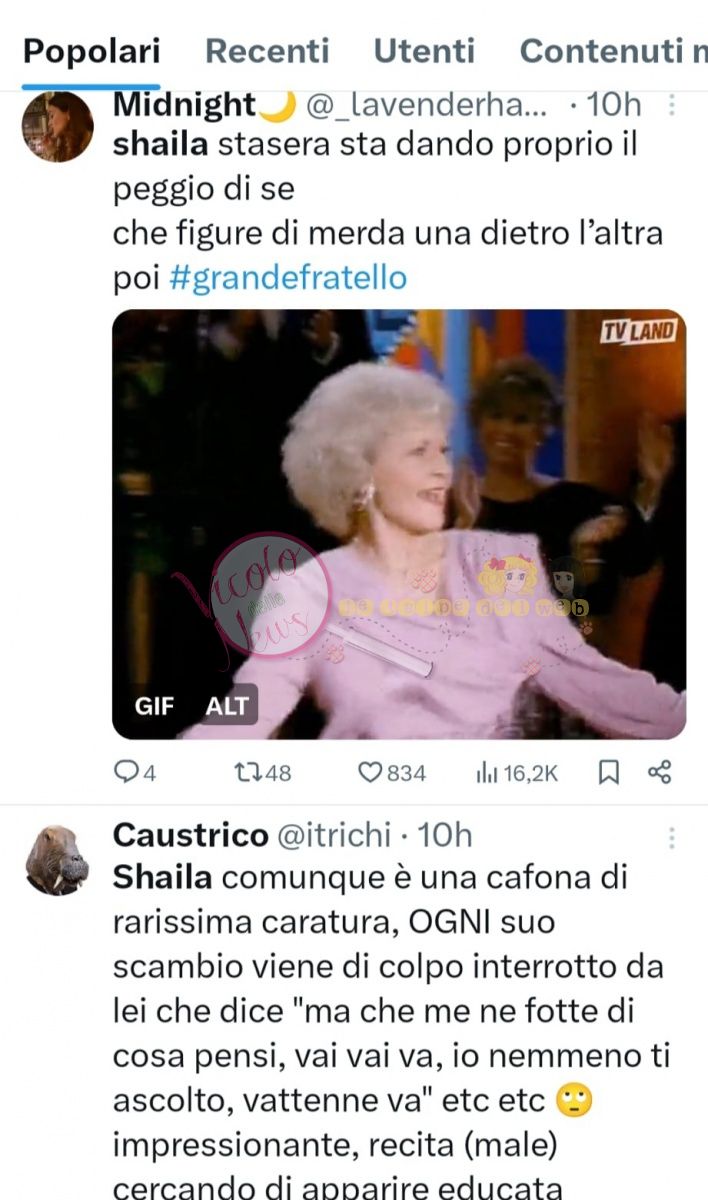Open the Contenuti multimediali tab

[613, 50]
